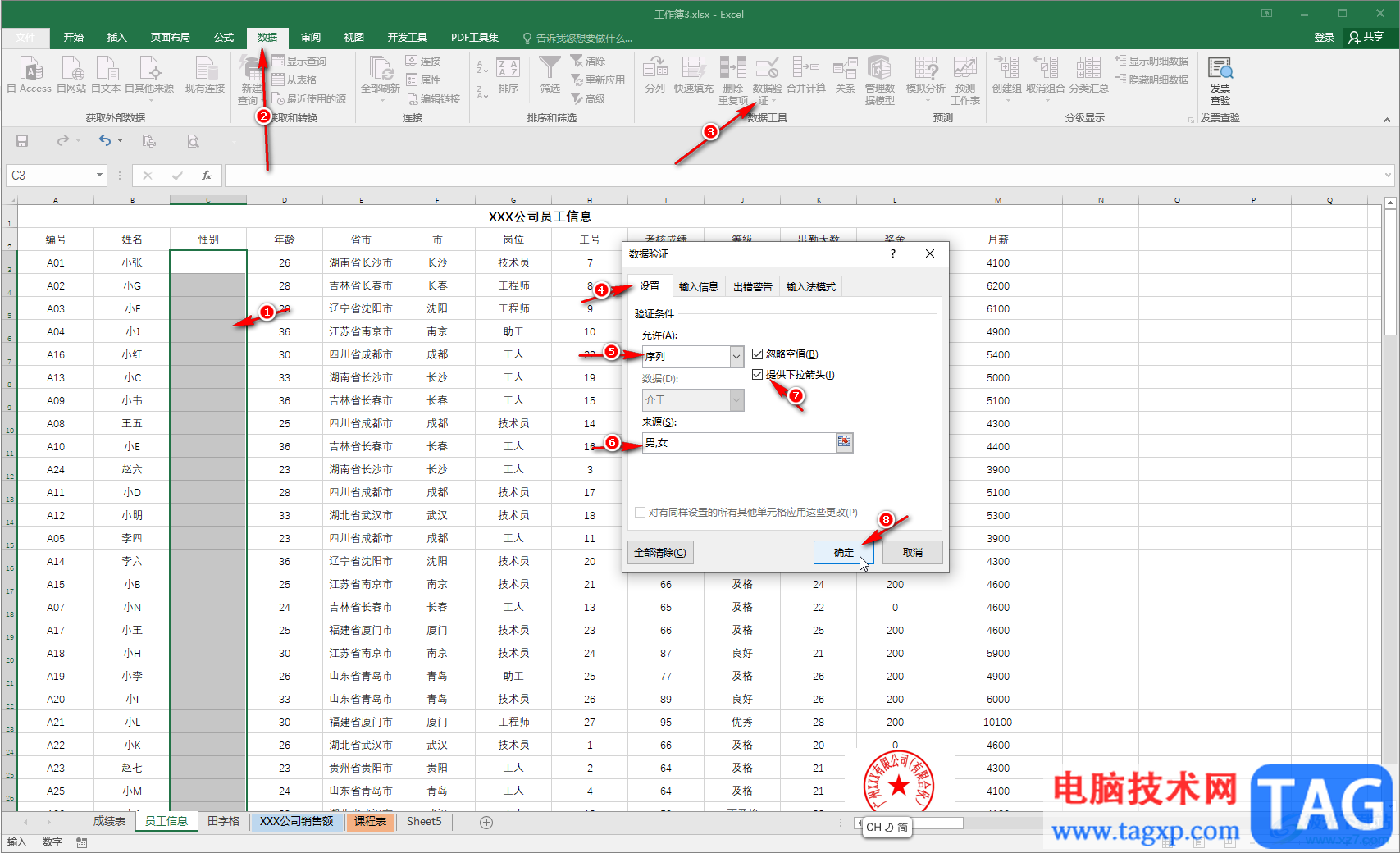
Task: Select cell containing 小张
Action: pos(132,262)
